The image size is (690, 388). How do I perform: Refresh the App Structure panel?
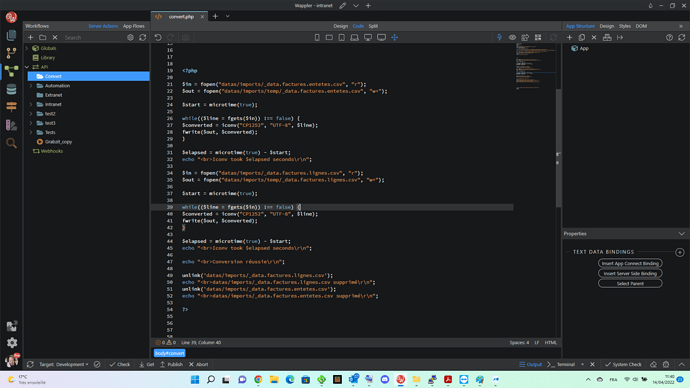pos(682,38)
